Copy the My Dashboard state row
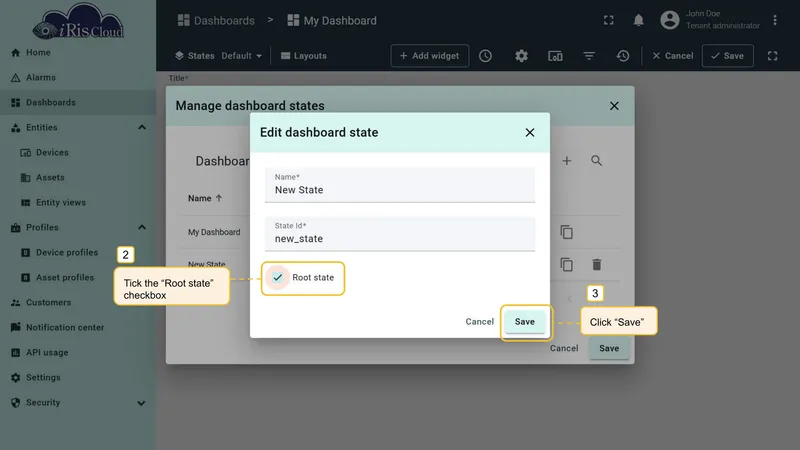This screenshot has width=800, height=450. coord(566,232)
